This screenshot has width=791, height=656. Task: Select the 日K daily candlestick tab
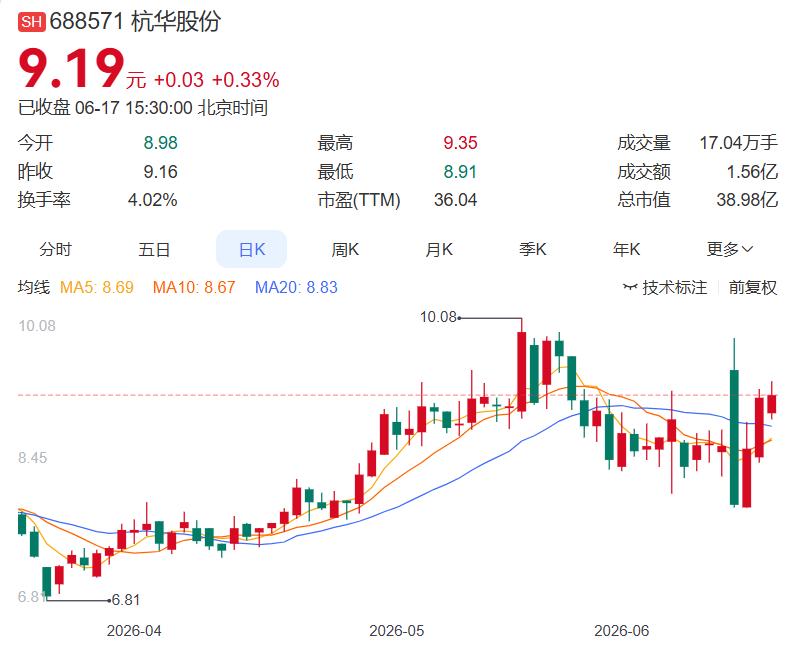coord(251,249)
